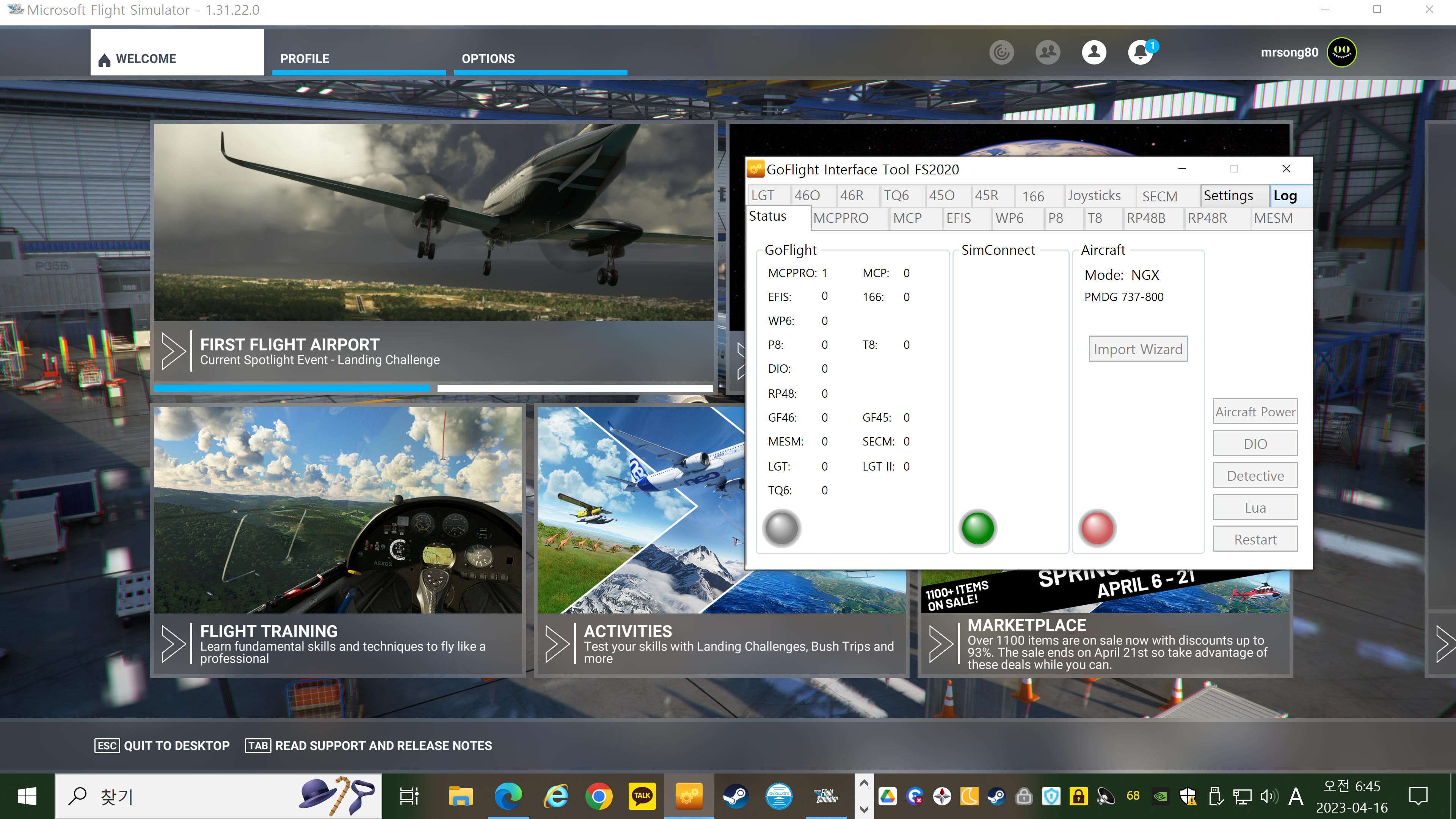Select the Joysticks tab
The image size is (1456, 819).
click(x=1100, y=196)
